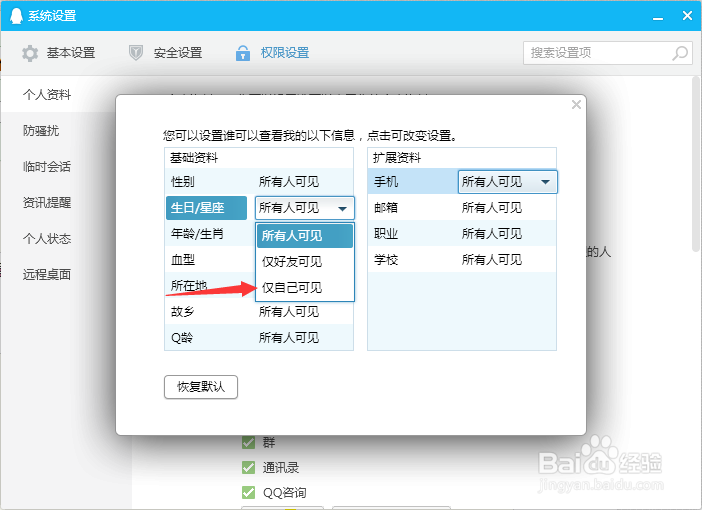
Task: Click the shield icon for 安全设置
Action: (136, 53)
